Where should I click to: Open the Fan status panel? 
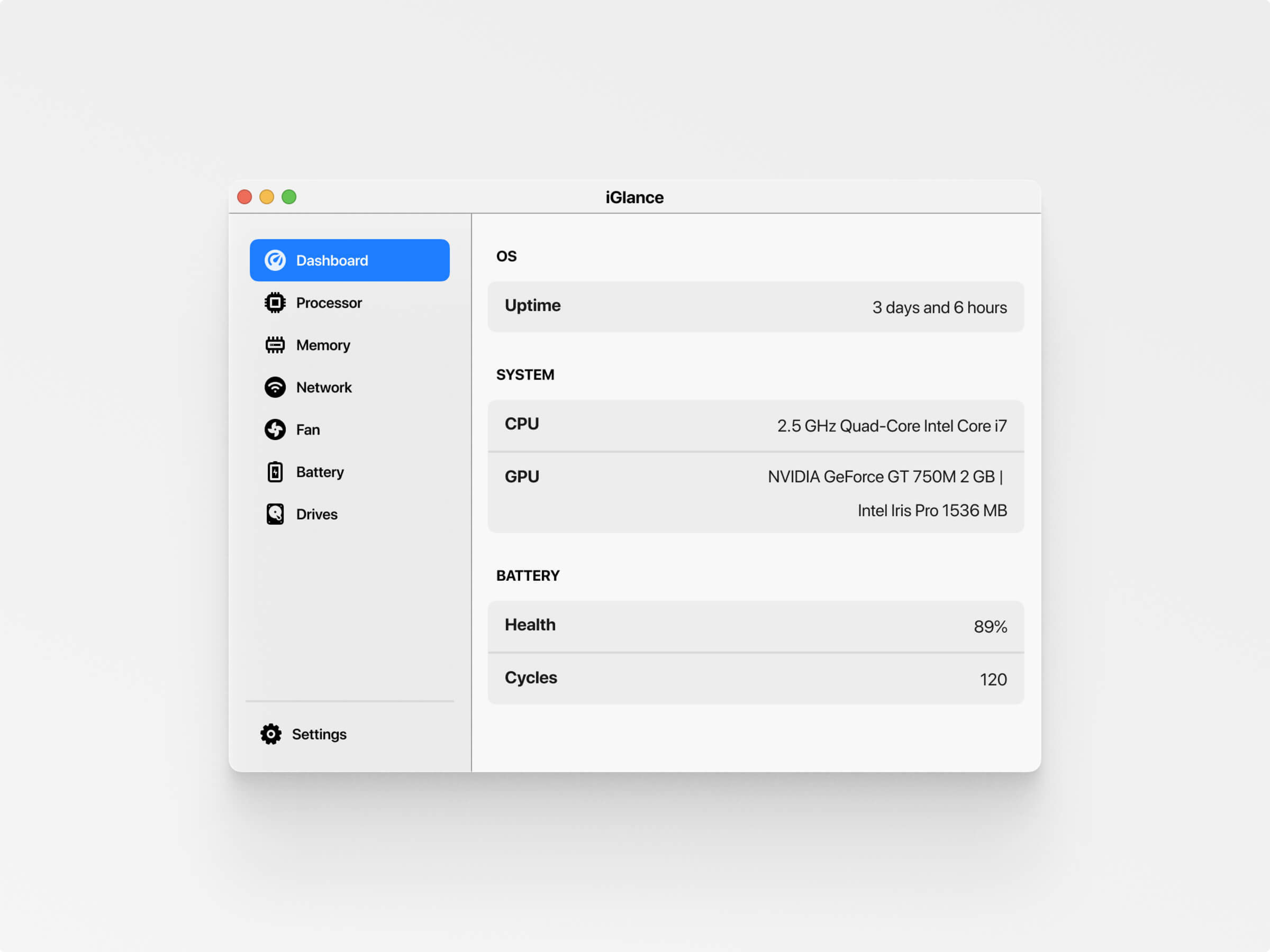coord(307,429)
